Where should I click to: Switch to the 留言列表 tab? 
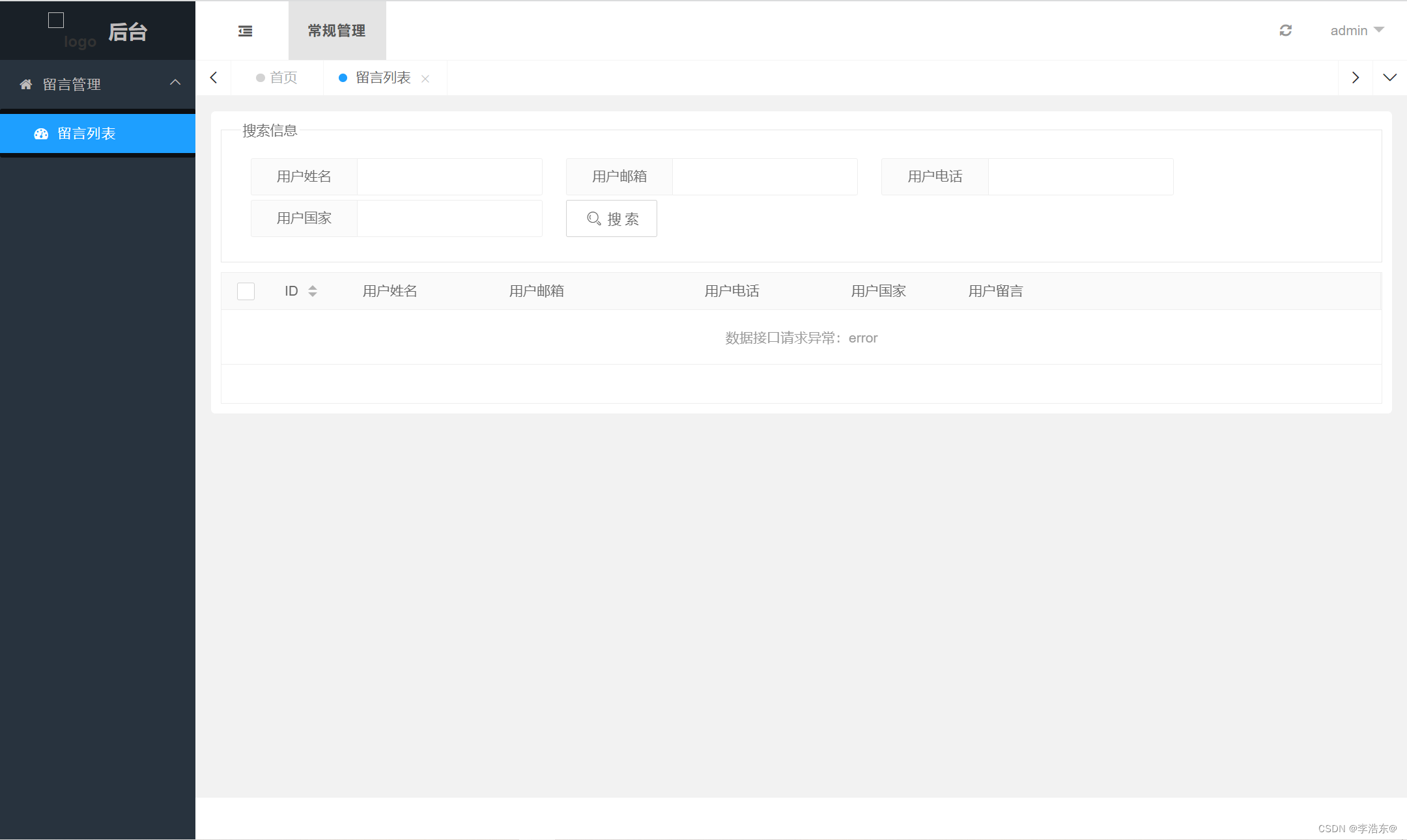383,77
